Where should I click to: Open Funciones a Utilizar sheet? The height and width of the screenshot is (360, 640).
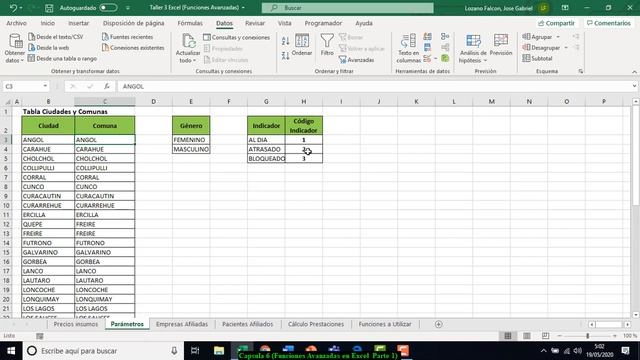pyautogui.click(x=385, y=324)
